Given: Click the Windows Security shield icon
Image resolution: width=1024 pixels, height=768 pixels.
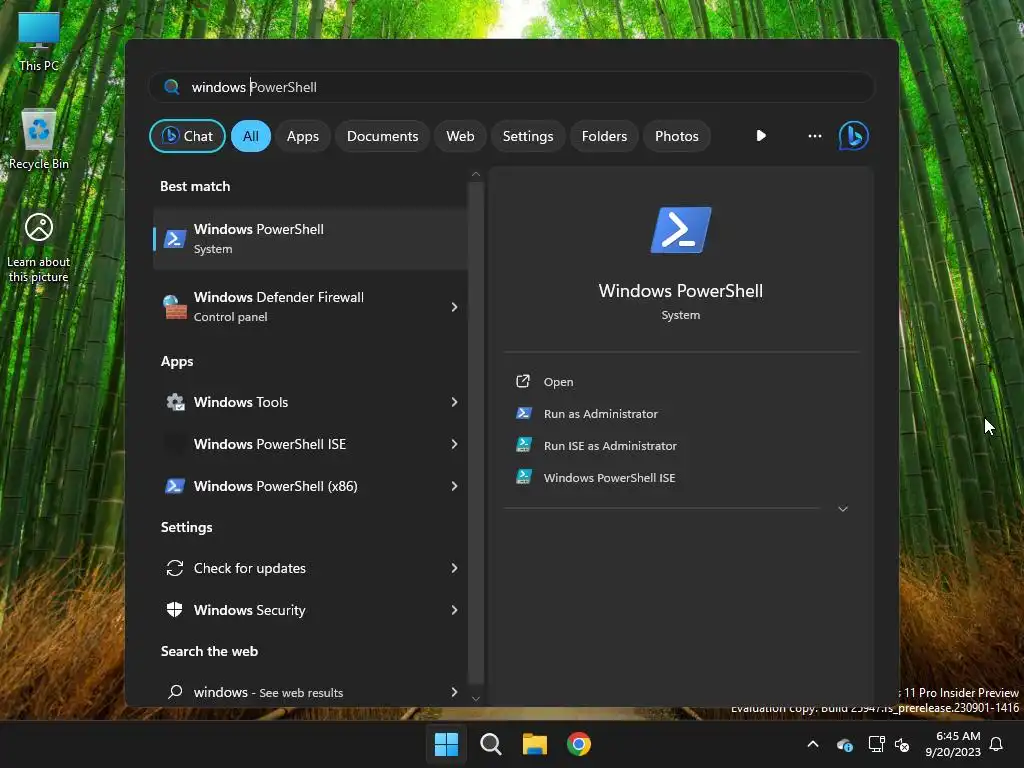Looking at the screenshot, I should pos(174,610).
